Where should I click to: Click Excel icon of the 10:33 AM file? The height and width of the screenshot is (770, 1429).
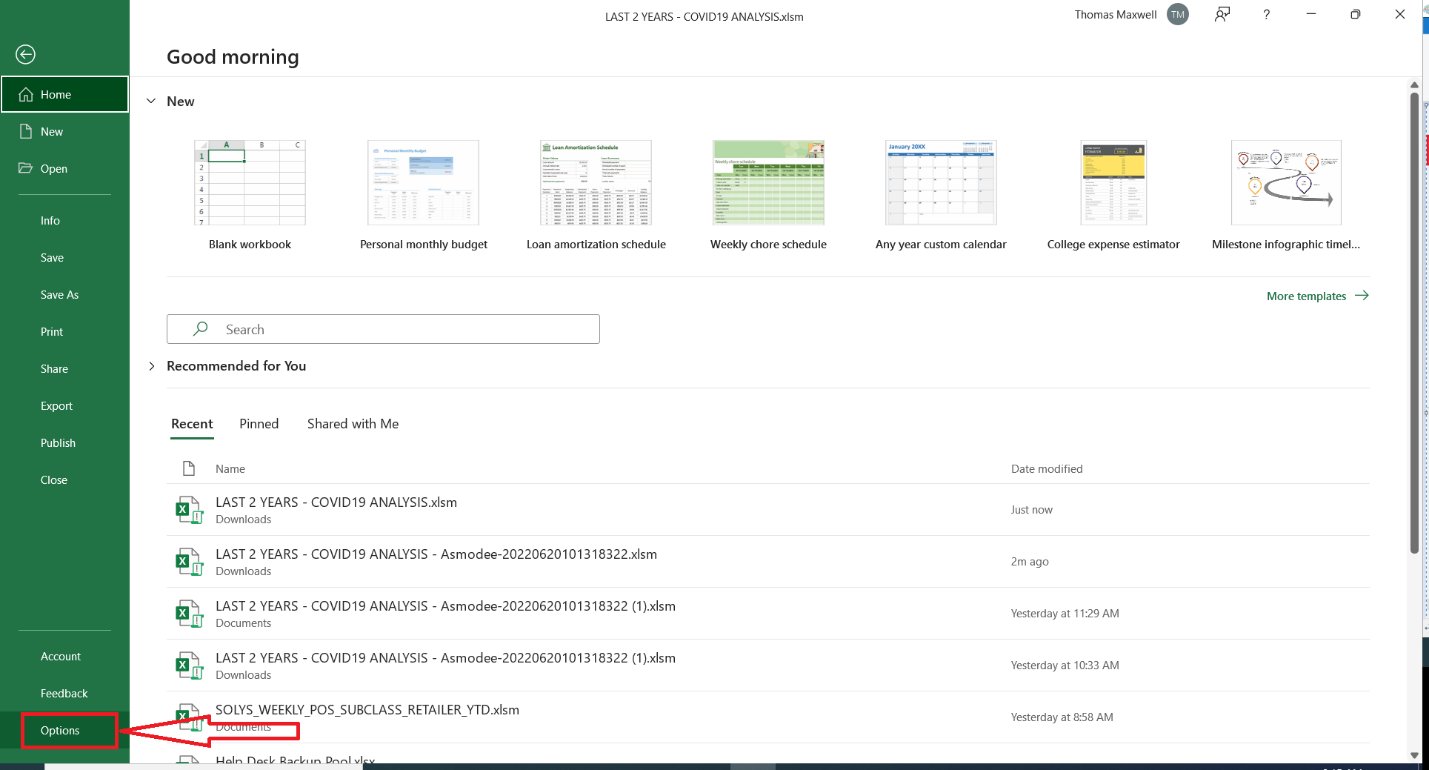pyautogui.click(x=189, y=667)
